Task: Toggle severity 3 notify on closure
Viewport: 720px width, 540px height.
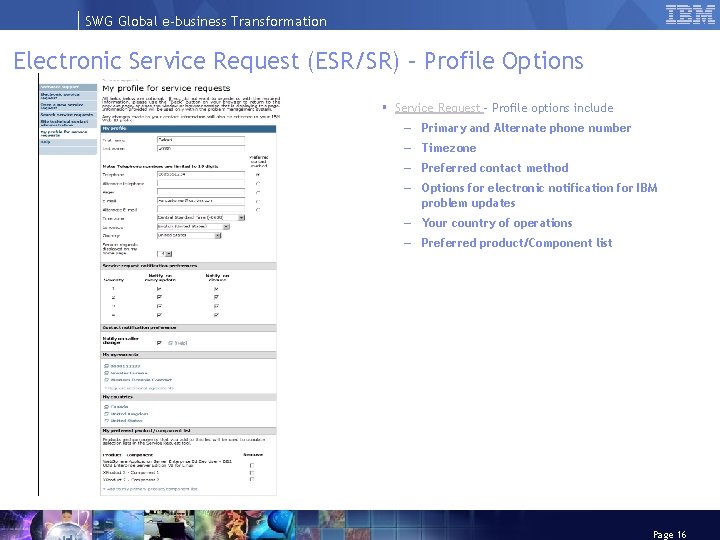Action: (216, 306)
